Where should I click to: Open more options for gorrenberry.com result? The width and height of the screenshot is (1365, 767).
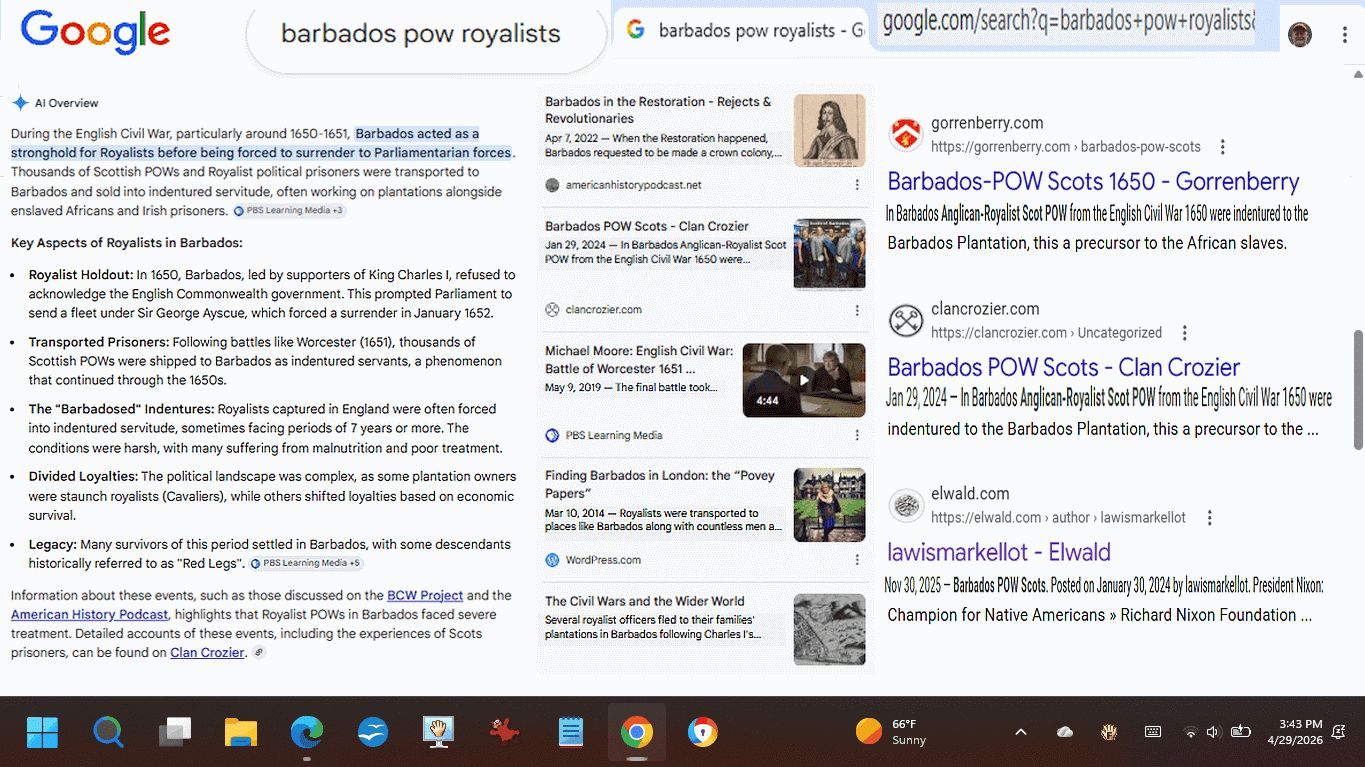(1222, 147)
